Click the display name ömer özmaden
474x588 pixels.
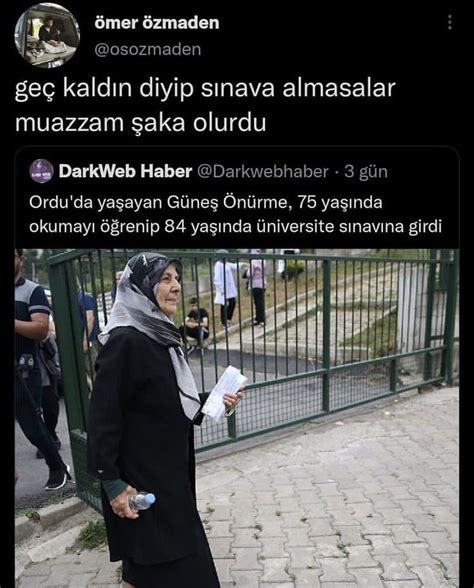pos(157,23)
